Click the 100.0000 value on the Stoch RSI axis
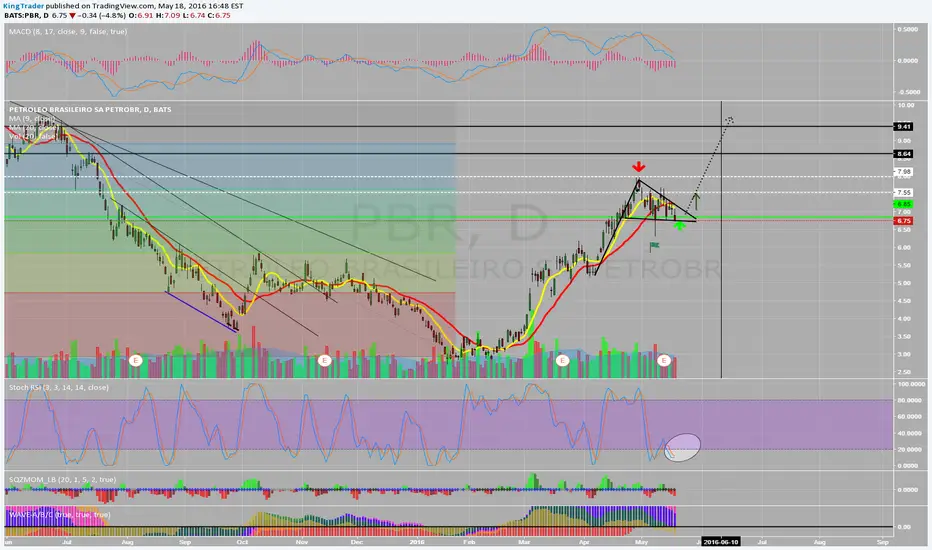Image resolution: width=932 pixels, height=550 pixels. click(909, 384)
